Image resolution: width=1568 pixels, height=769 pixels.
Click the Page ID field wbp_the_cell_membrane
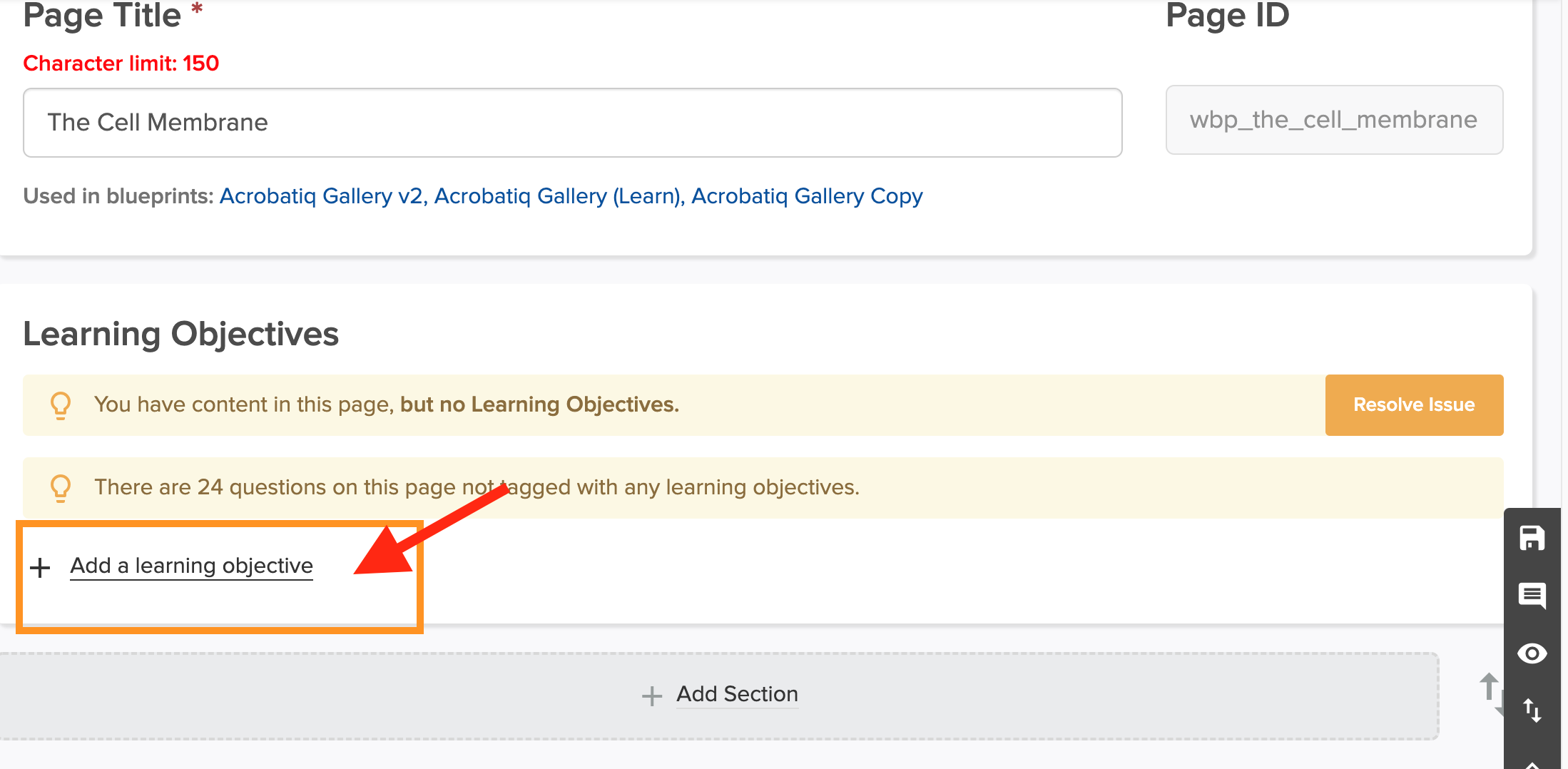pos(1334,120)
